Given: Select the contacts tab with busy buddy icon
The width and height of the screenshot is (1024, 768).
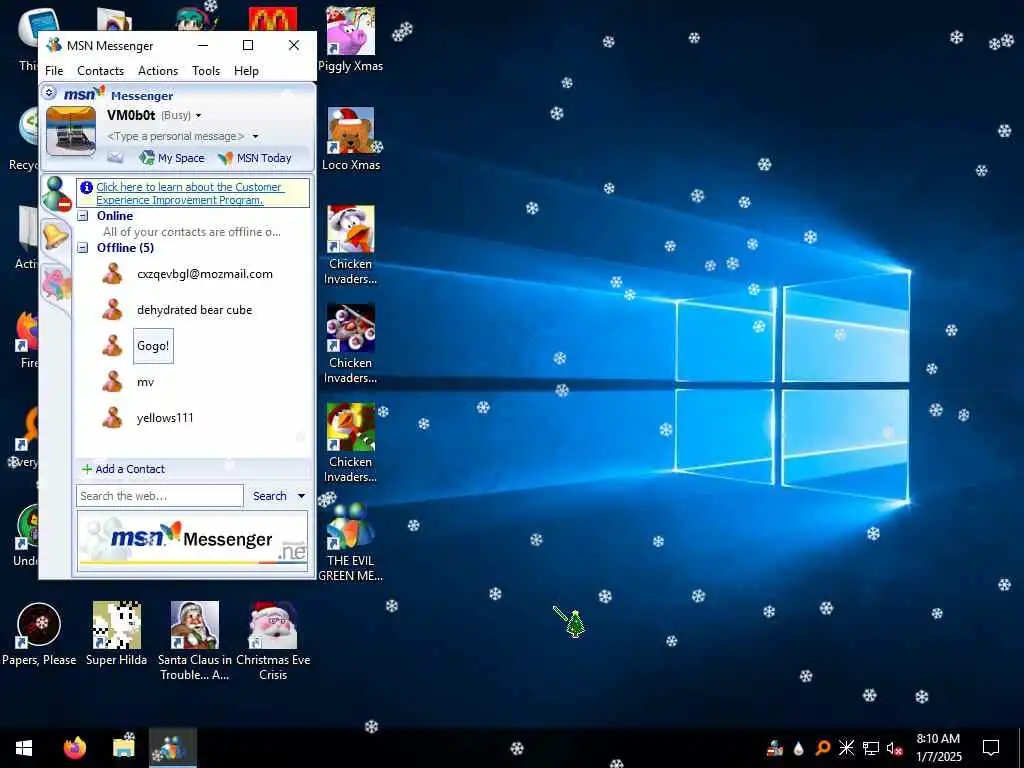Looking at the screenshot, I should pos(57,194).
